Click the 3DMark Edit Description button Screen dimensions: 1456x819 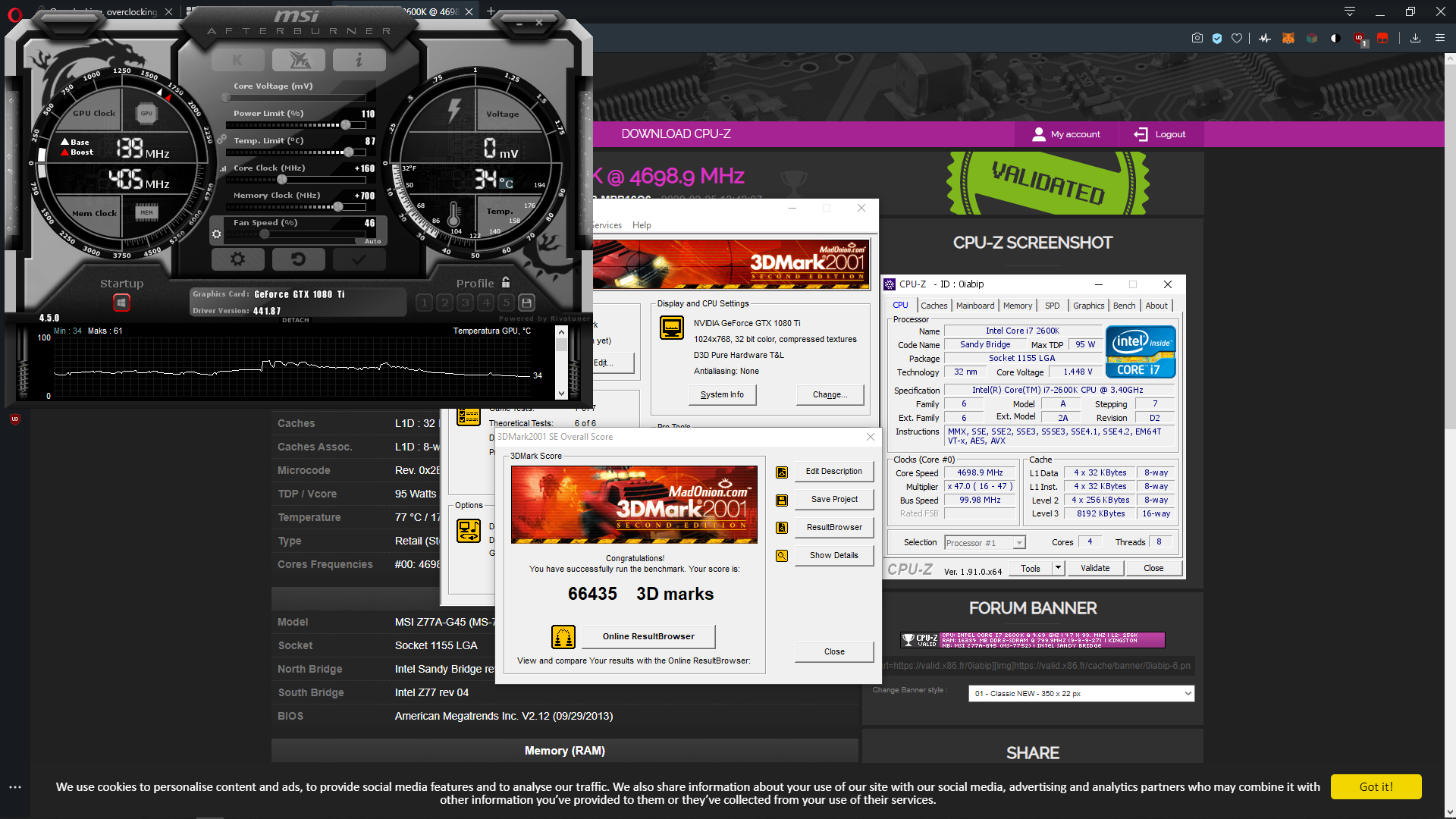834,471
